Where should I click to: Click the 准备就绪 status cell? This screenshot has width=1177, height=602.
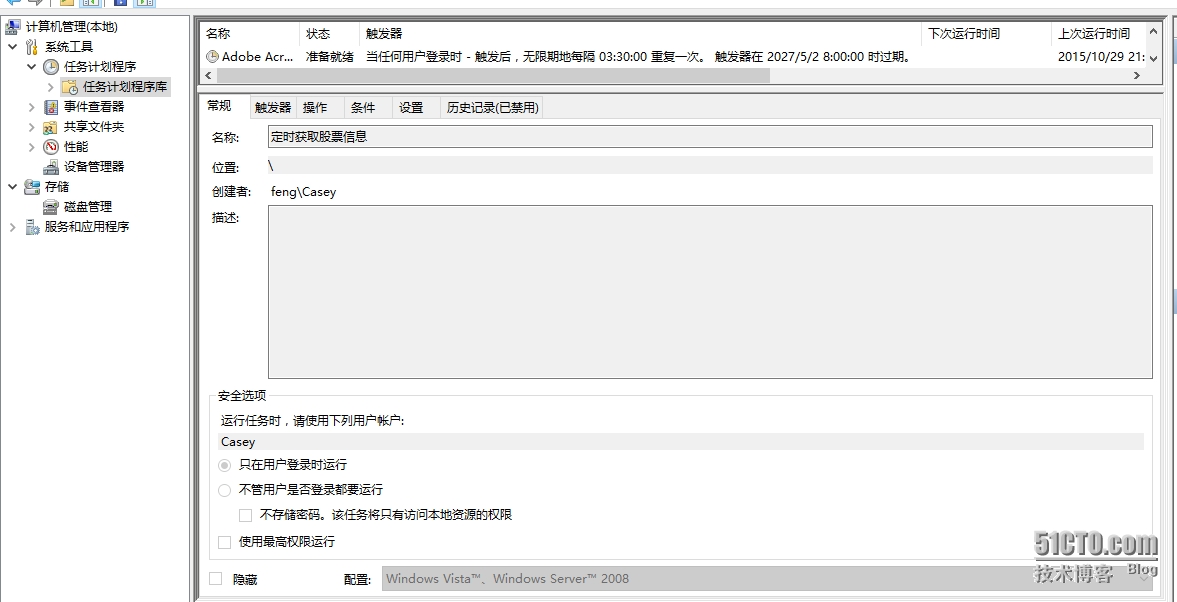(x=330, y=56)
